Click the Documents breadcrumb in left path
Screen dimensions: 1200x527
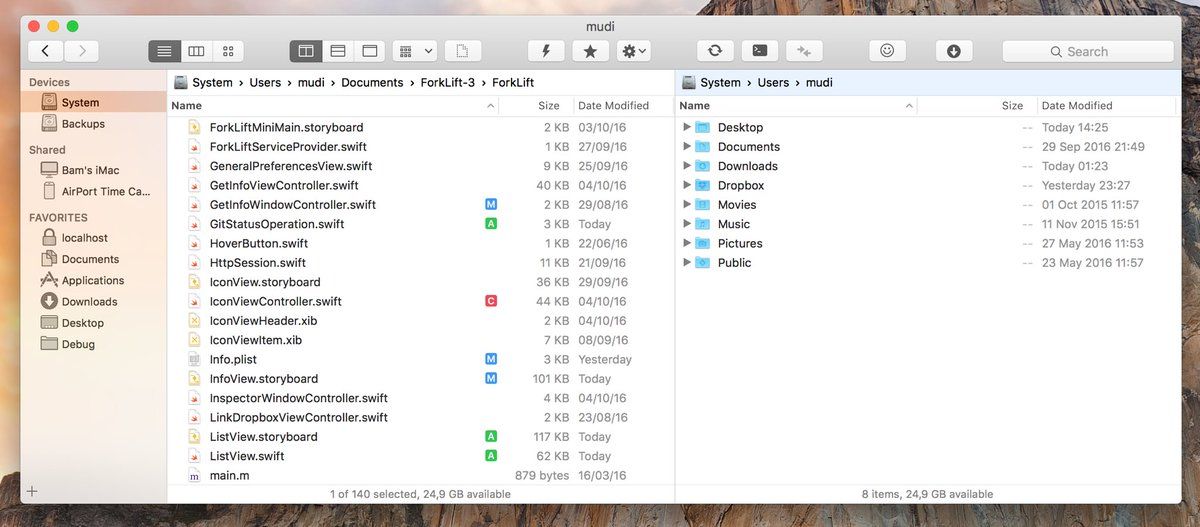pos(372,83)
